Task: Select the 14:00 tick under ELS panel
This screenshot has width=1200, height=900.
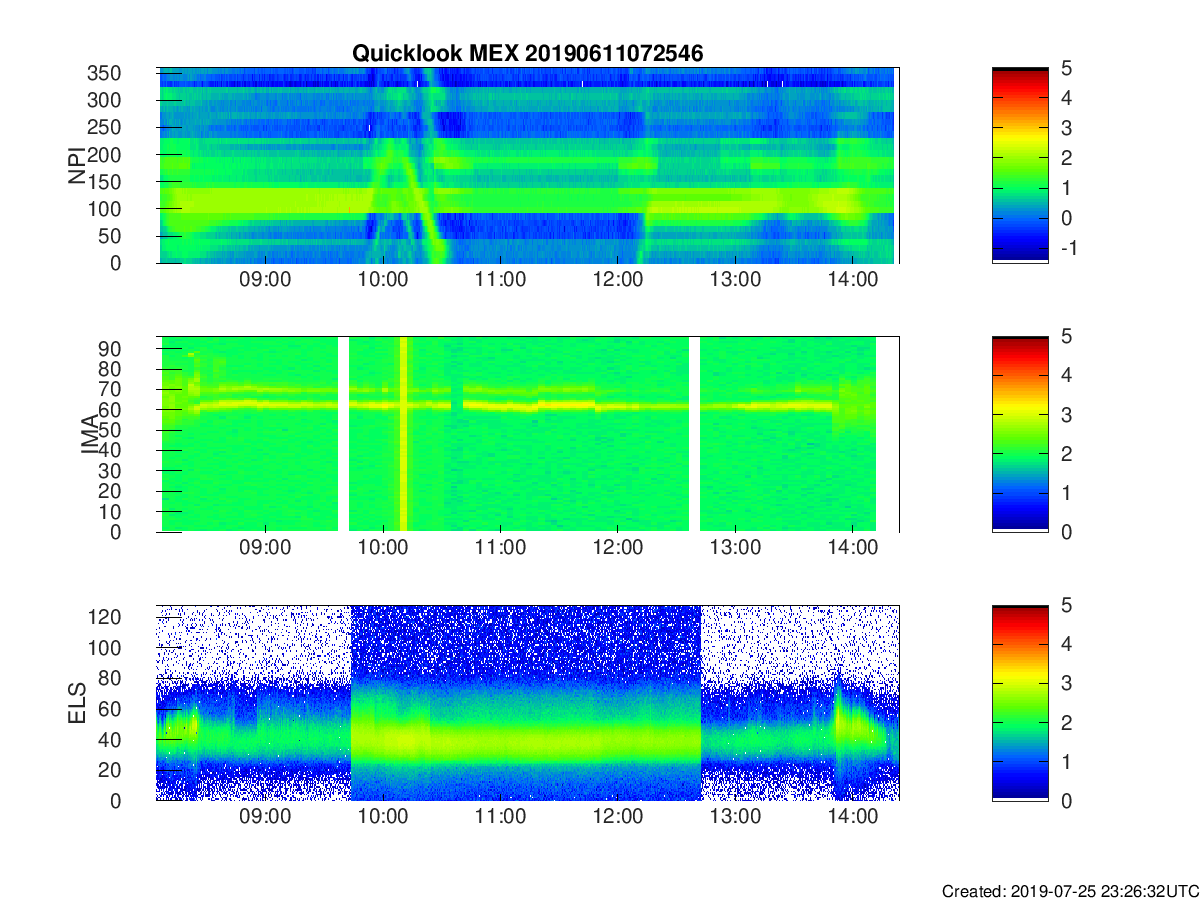Action: coord(852,818)
